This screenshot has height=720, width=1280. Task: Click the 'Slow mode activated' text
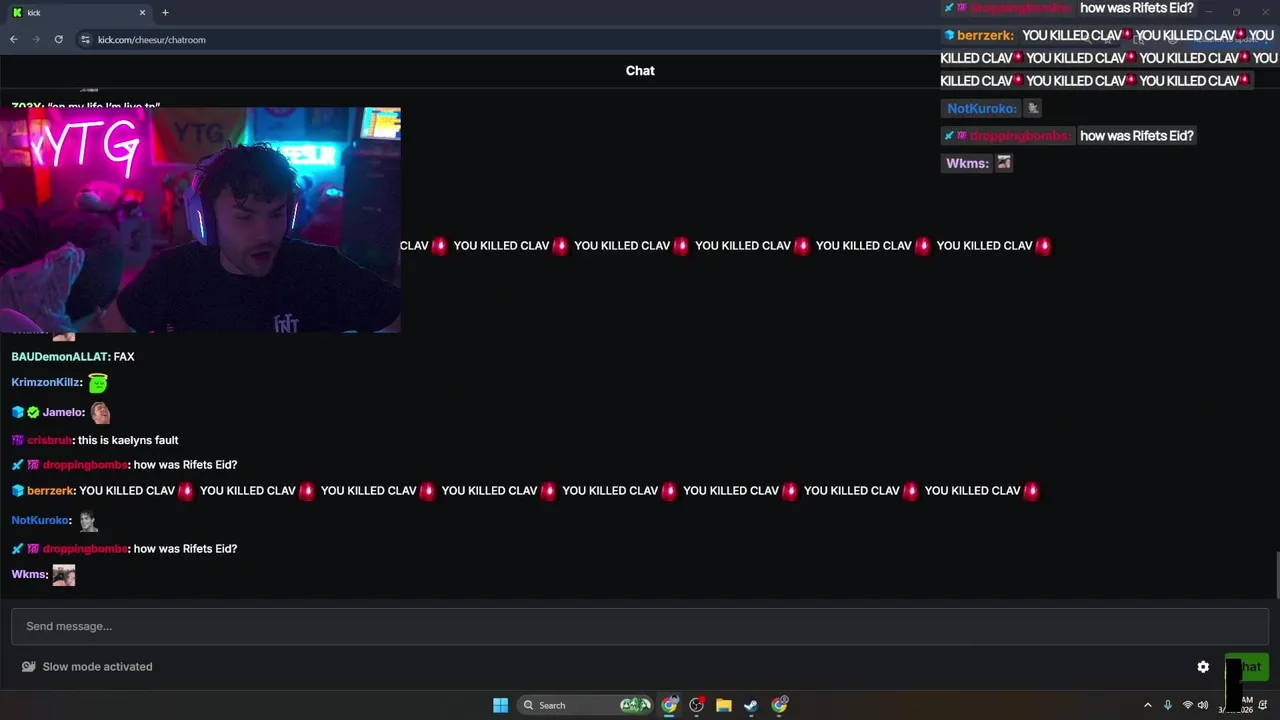(97, 667)
